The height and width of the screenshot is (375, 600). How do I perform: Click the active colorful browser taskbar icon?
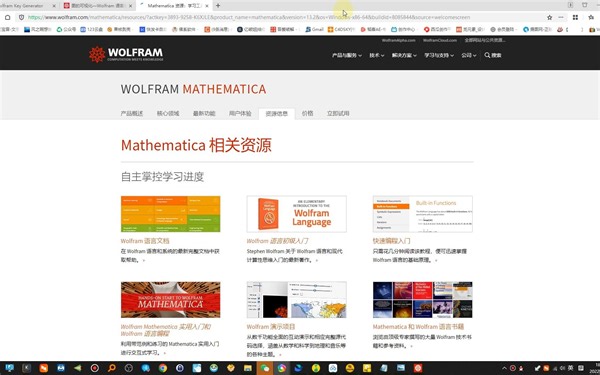tap(282, 368)
